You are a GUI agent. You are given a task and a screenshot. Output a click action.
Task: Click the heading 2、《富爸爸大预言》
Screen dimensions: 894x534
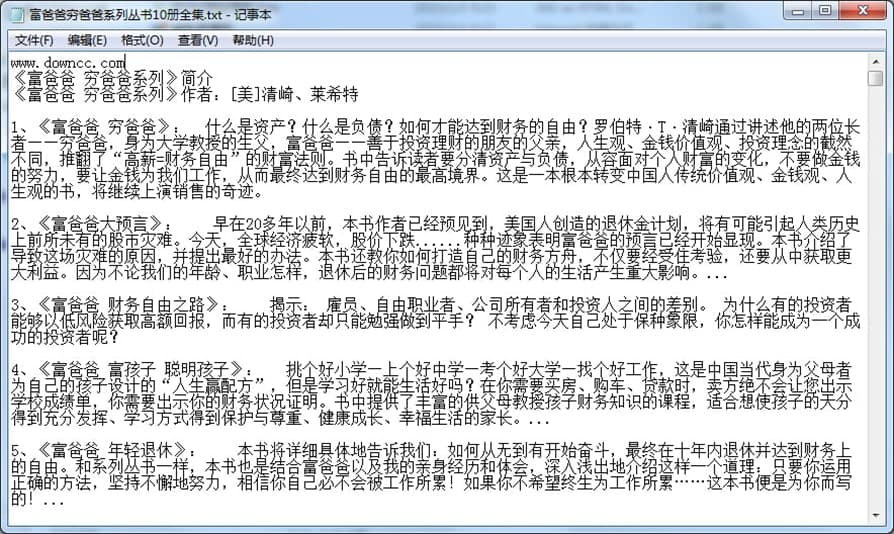coord(87,224)
